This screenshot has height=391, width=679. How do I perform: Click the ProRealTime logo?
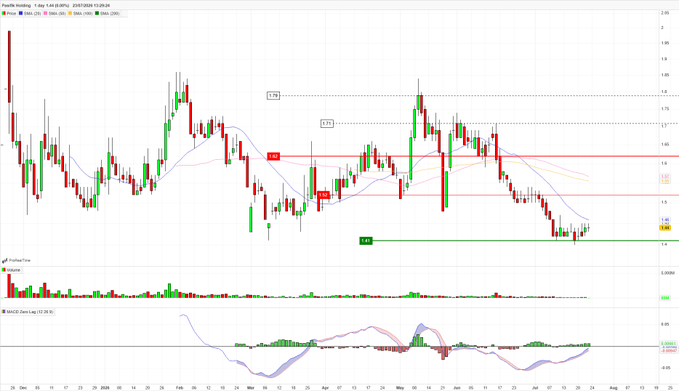16,260
